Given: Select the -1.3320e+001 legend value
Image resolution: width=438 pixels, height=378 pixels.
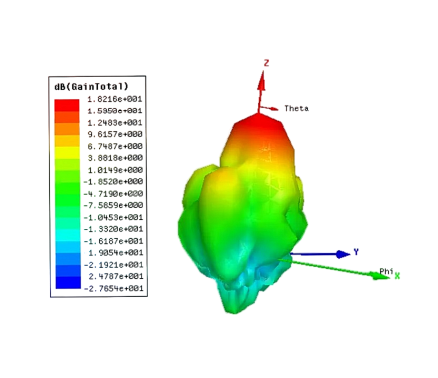Looking at the screenshot, I should (113, 229).
